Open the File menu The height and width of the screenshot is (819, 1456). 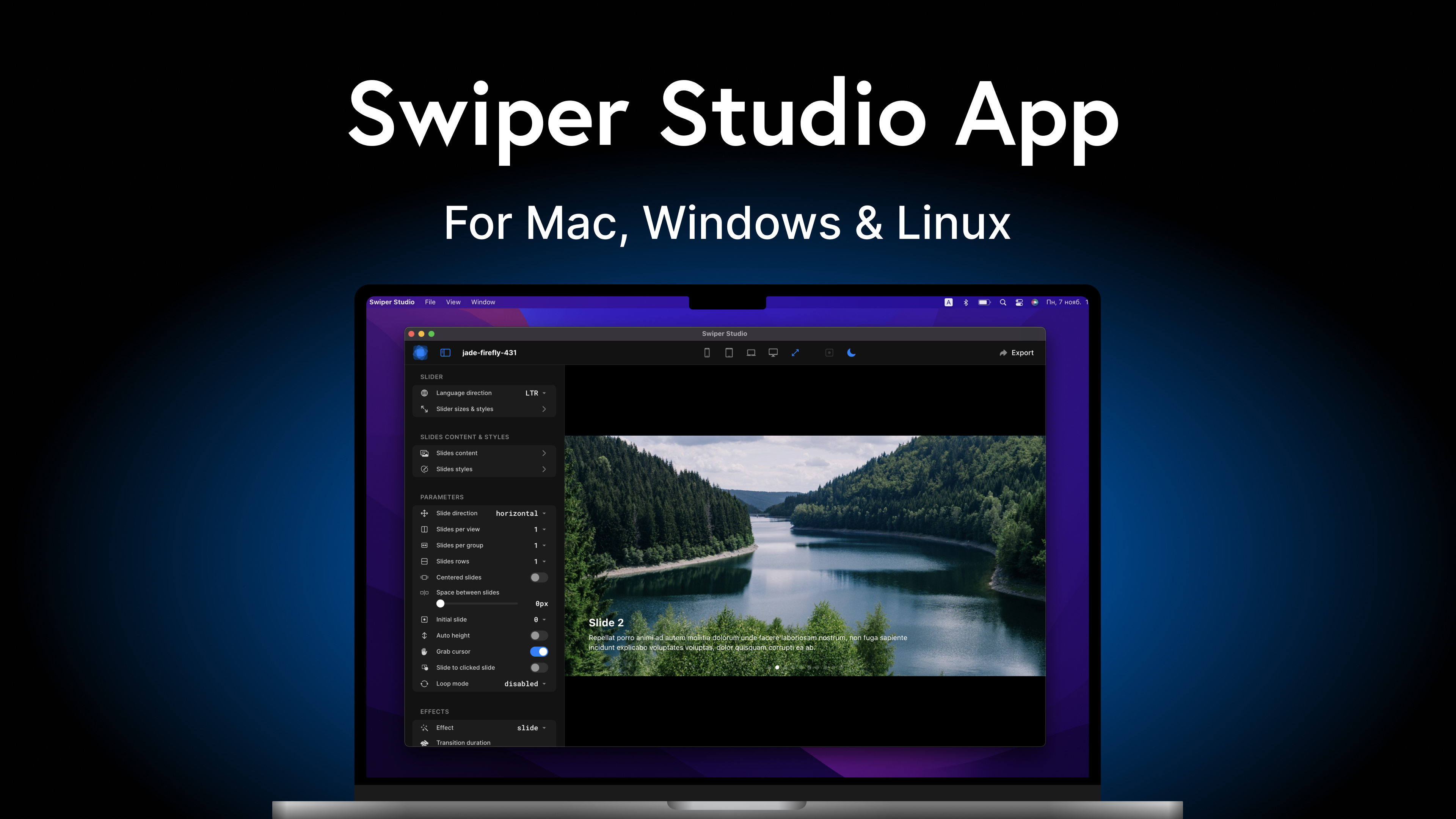pyautogui.click(x=430, y=303)
